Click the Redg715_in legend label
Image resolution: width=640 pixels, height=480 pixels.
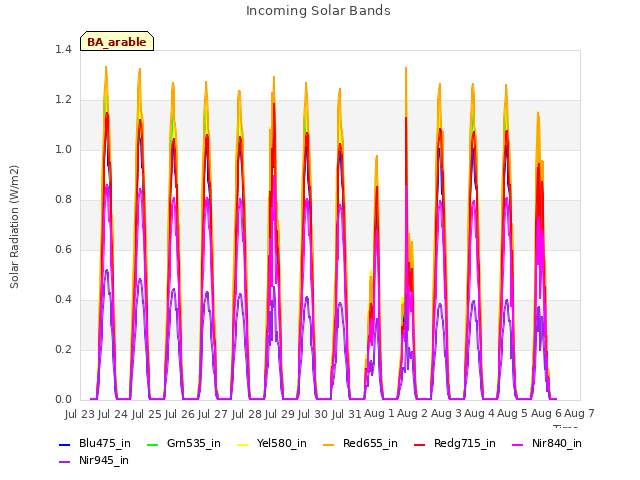pyautogui.click(x=464, y=444)
